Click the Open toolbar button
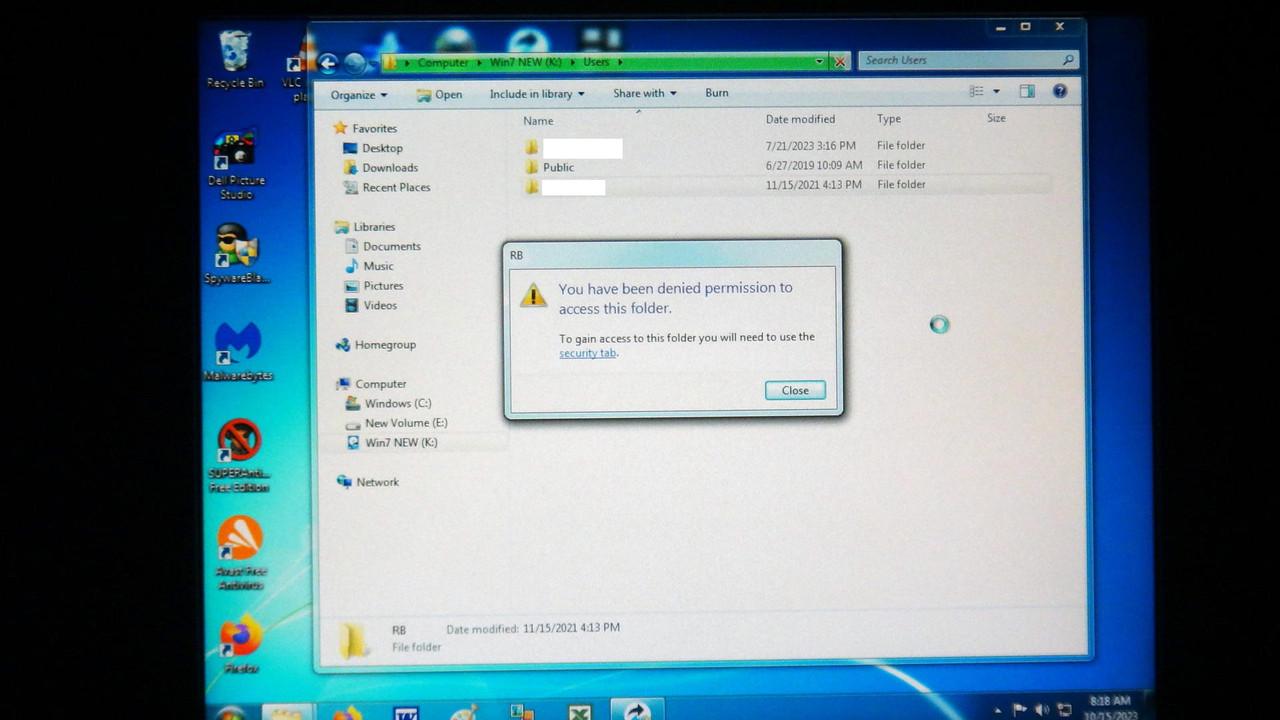The width and height of the screenshot is (1280, 720). point(440,95)
